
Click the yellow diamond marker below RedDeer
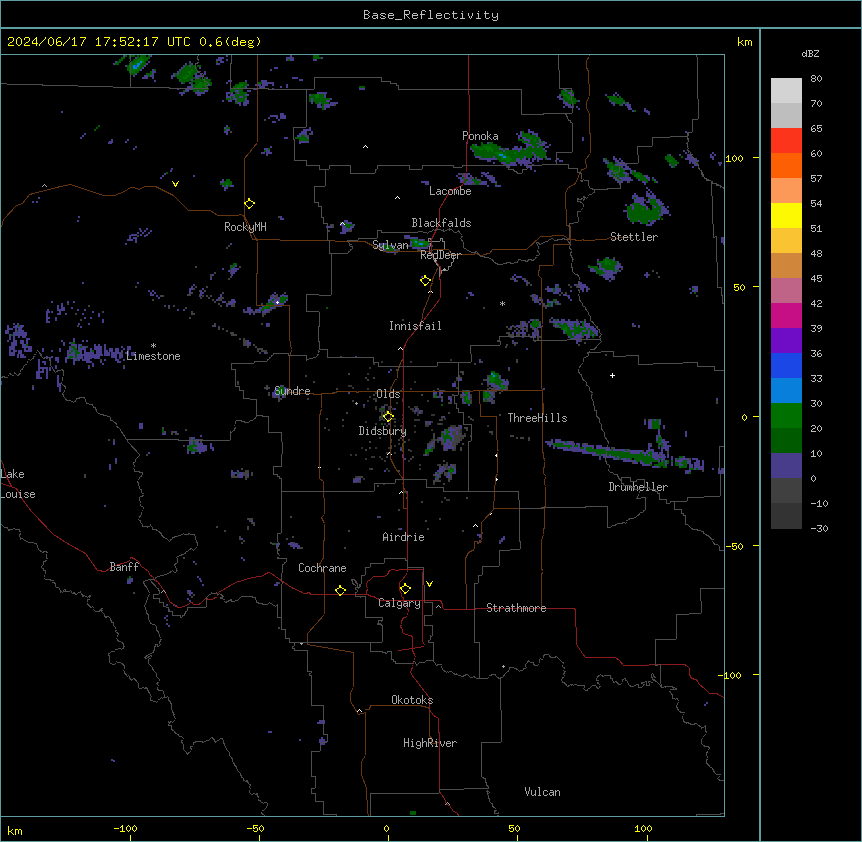426,280
